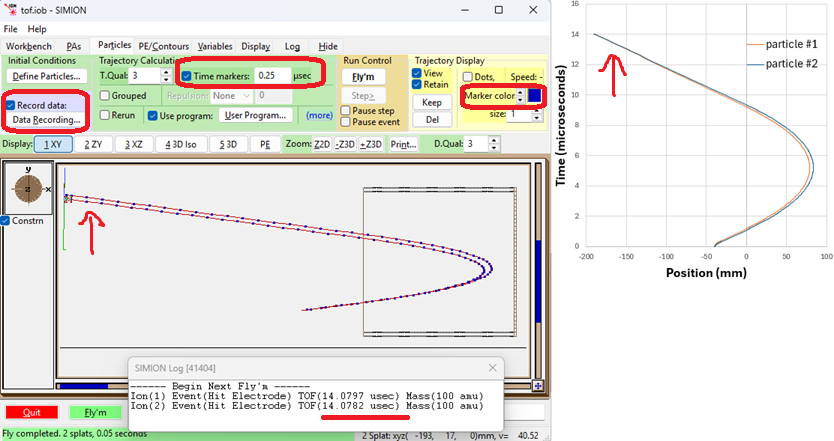This screenshot has width=834, height=441.
Task: Click Ion(2) TOF log line
Action: [x=307, y=406]
